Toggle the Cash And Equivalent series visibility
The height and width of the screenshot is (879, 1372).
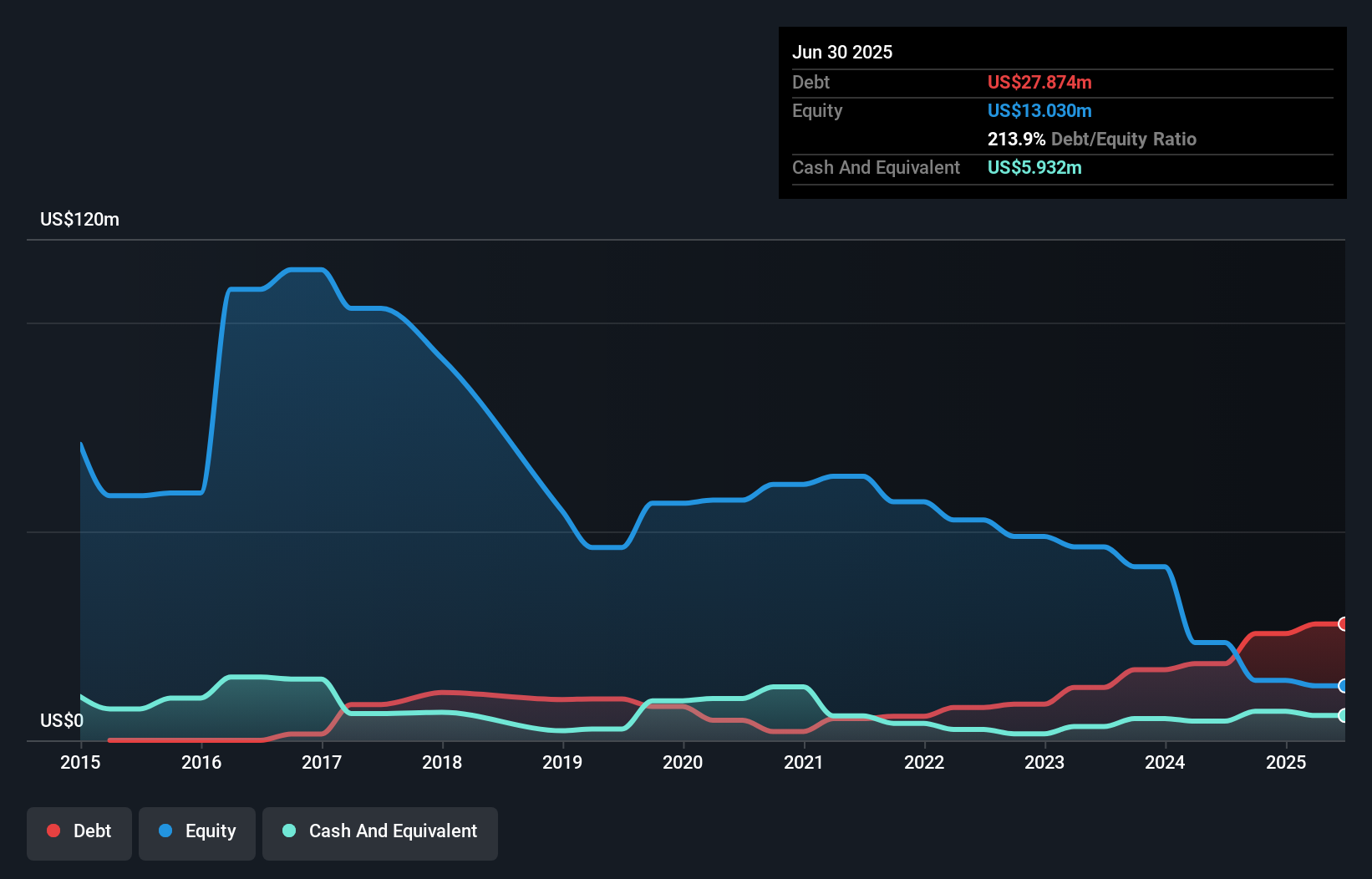(379, 831)
